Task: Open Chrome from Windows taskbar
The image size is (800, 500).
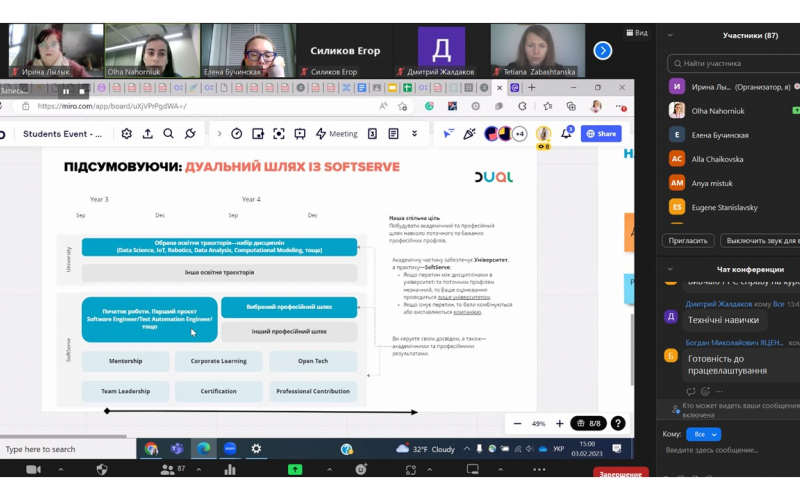Action: coord(151,449)
